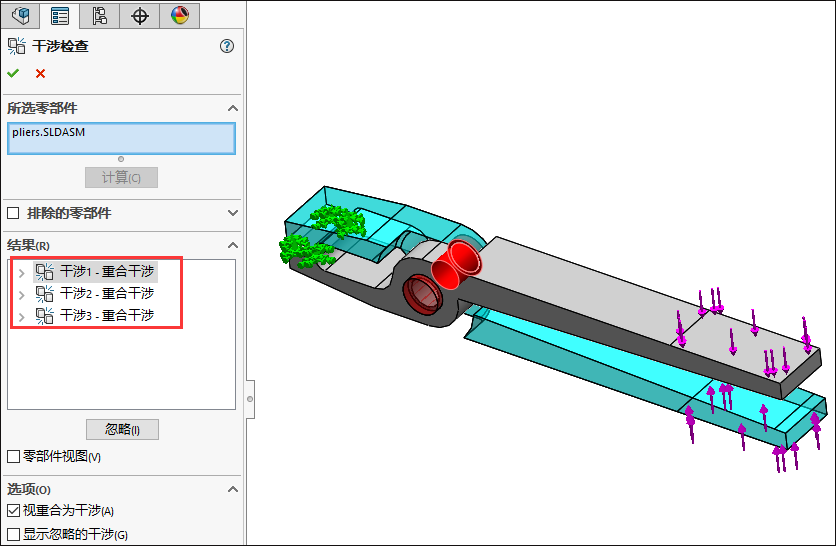Enable the 排除的零部件 checkbox
Viewport: 836px width, 546px height.
(13, 213)
